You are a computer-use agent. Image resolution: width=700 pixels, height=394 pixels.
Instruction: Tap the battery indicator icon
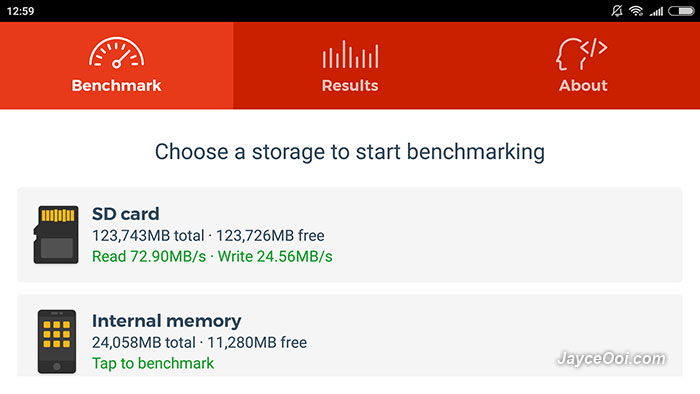[681, 11]
